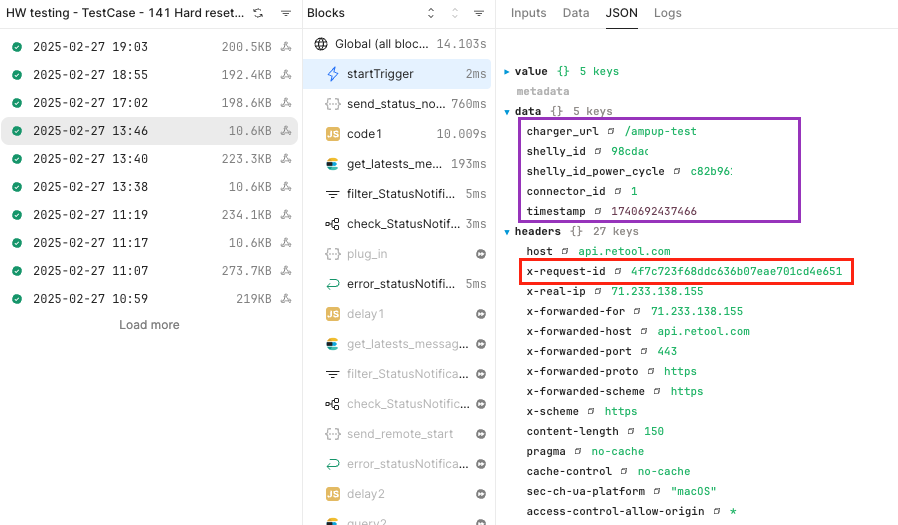Select the code1 block

[x=399, y=134]
